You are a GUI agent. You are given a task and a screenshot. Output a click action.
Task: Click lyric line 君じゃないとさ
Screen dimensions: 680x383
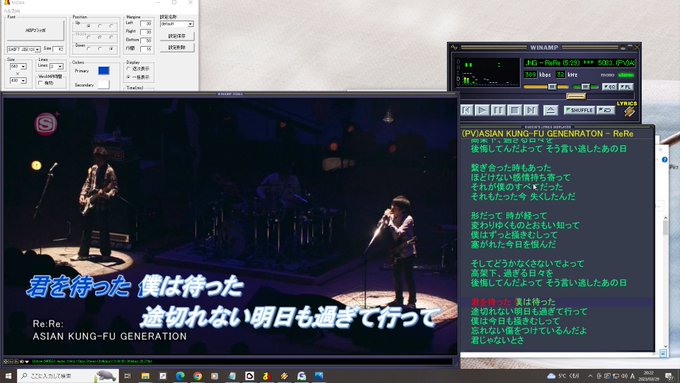click(x=497, y=340)
